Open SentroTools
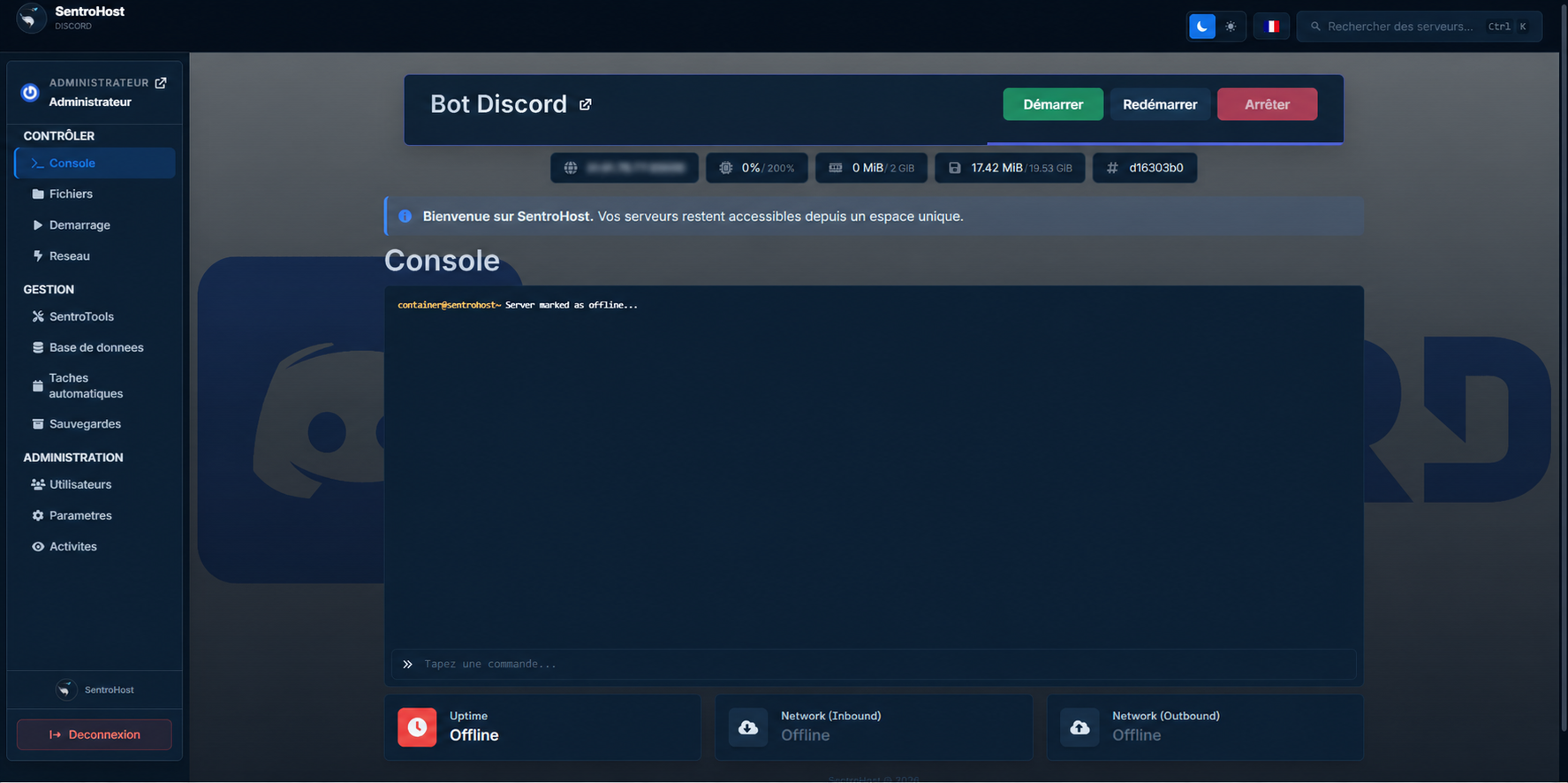The height and width of the screenshot is (783, 1568). (x=95, y=316)
